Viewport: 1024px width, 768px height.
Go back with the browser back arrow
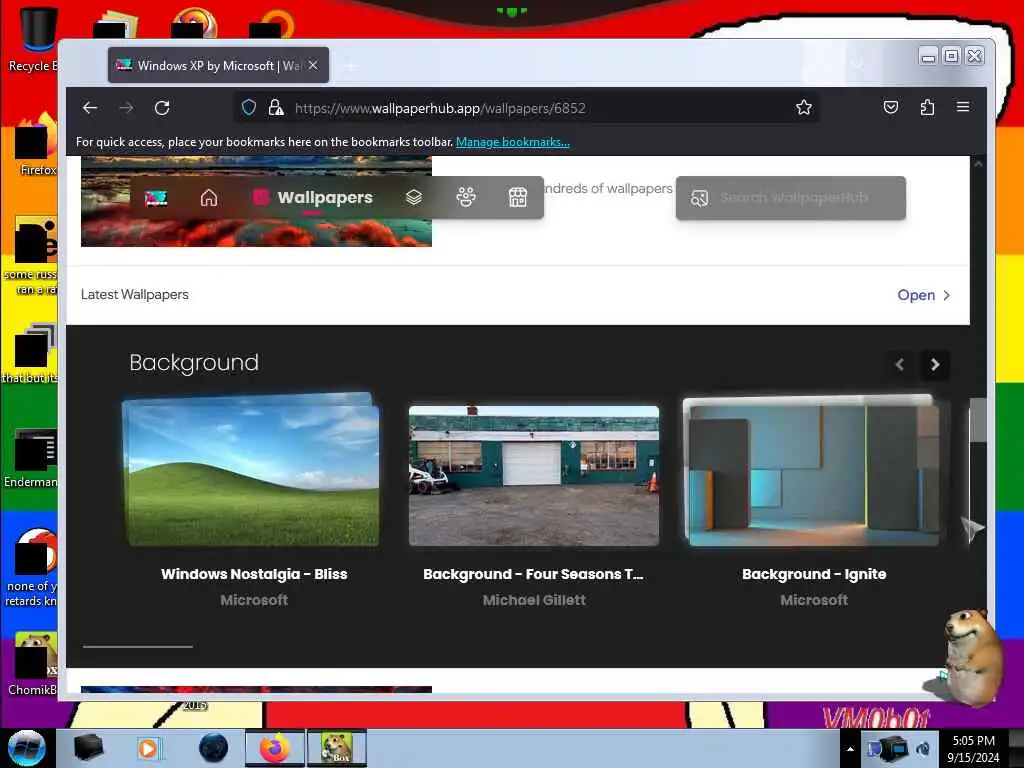pos(90,108)
